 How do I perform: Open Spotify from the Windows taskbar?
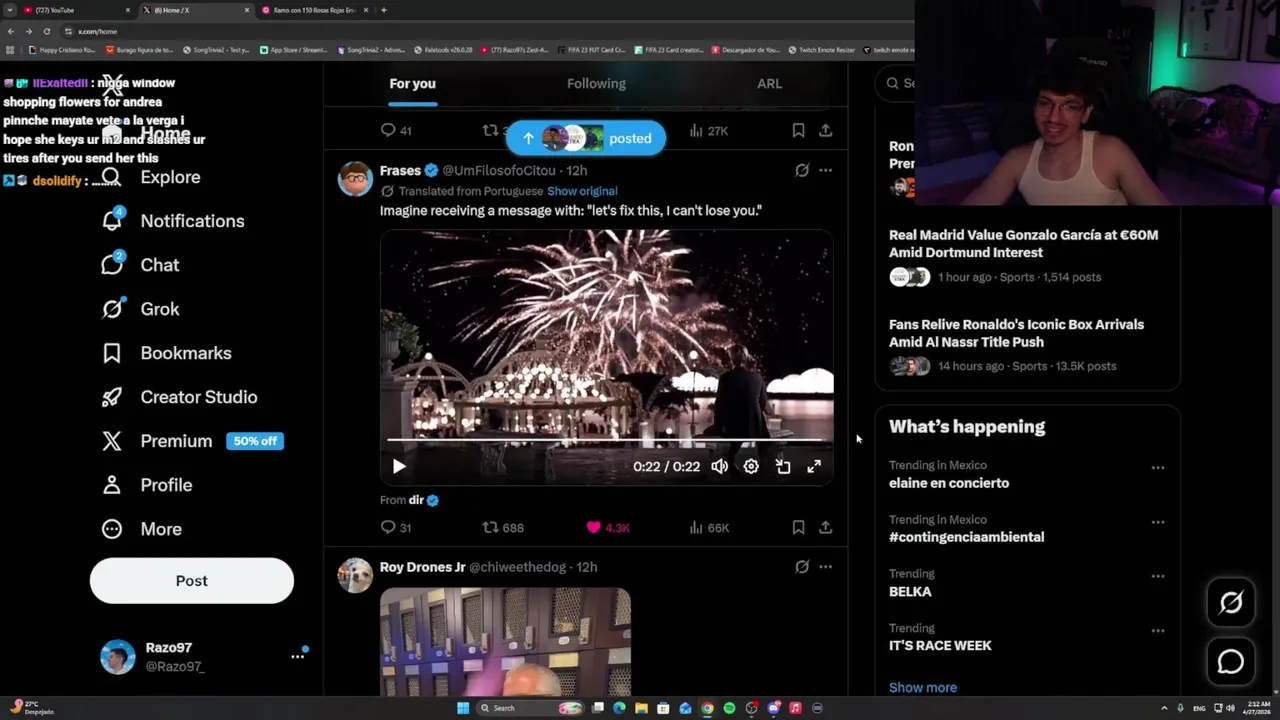coord(729,708)
